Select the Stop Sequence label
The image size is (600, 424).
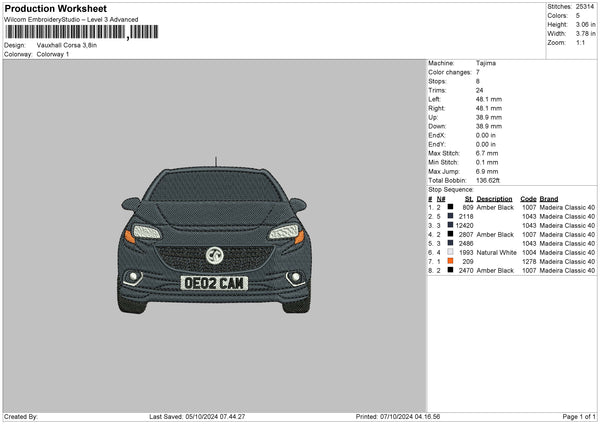point(451,188)
